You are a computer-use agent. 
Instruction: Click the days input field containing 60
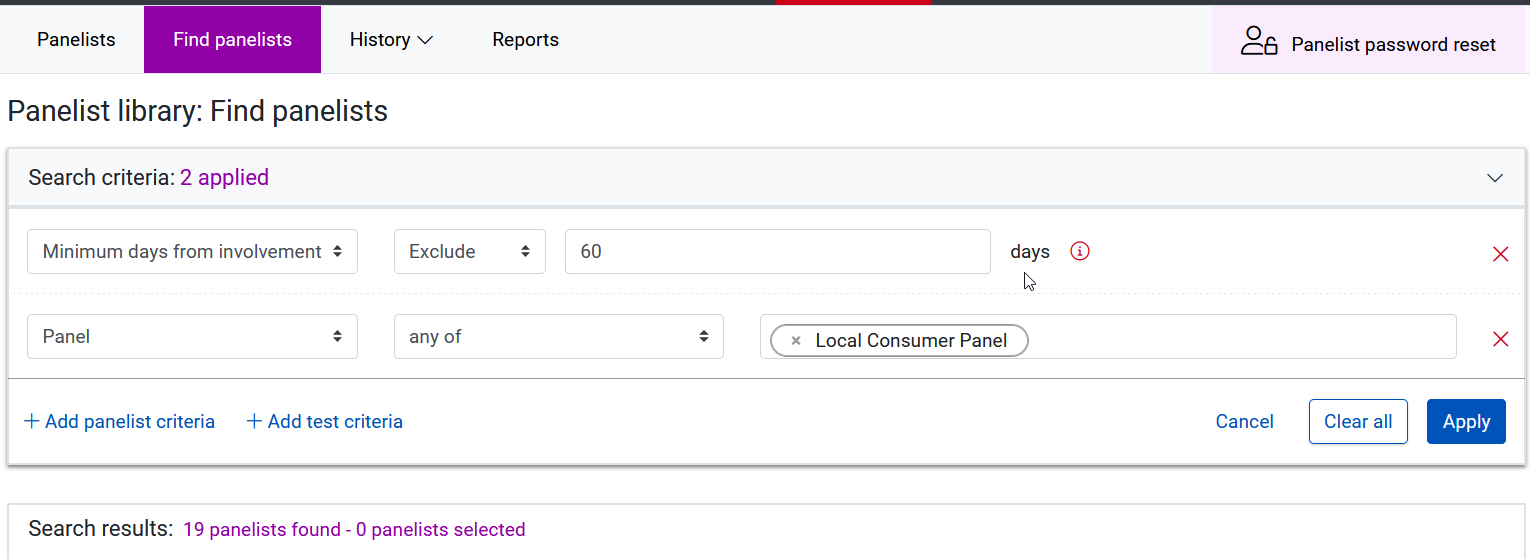pos(778,252)
